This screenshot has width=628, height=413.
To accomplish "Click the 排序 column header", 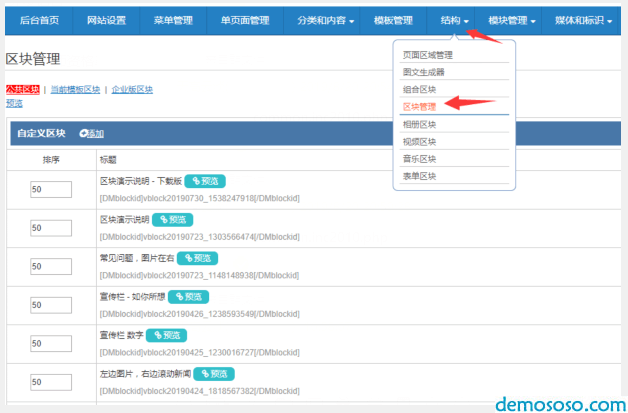I will click(x=51, y=160).
